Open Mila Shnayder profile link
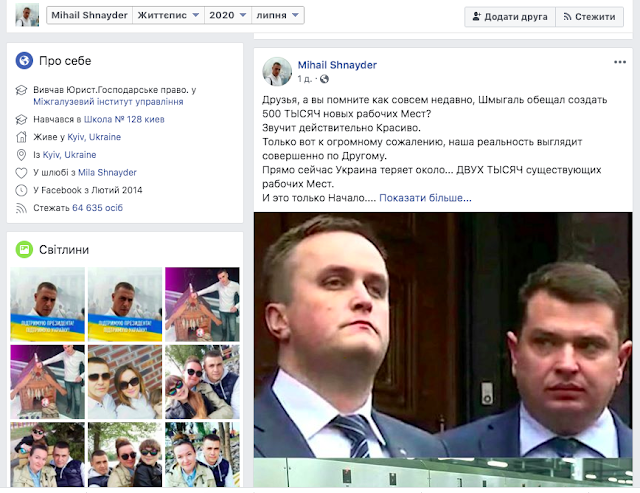The height and width of the screenshot is (493, 640). (x=107, y=172)
